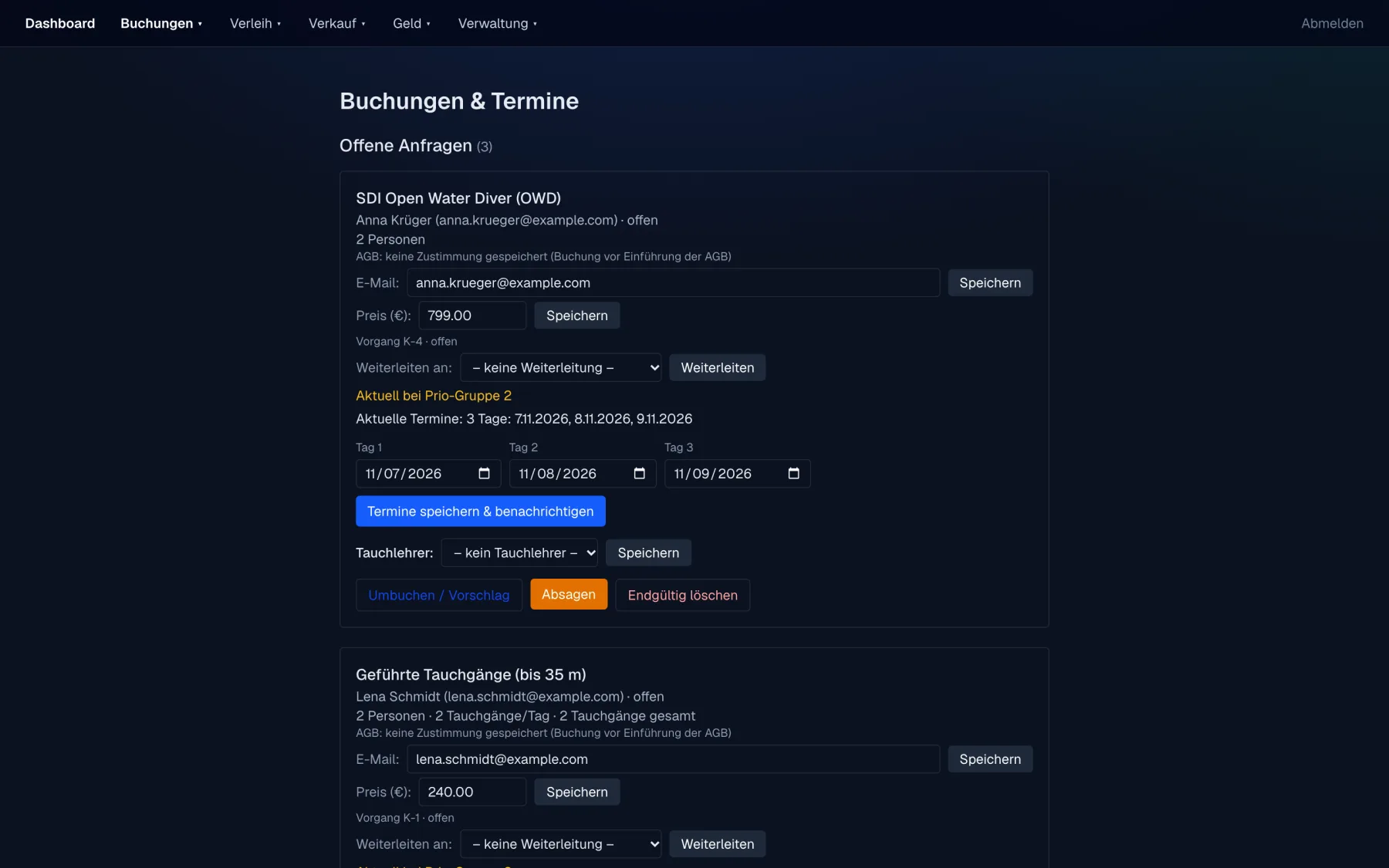The width and height of the screenshot is (1389, 868).
Task: Open the Buchungen menu
Action: (161, 23)
